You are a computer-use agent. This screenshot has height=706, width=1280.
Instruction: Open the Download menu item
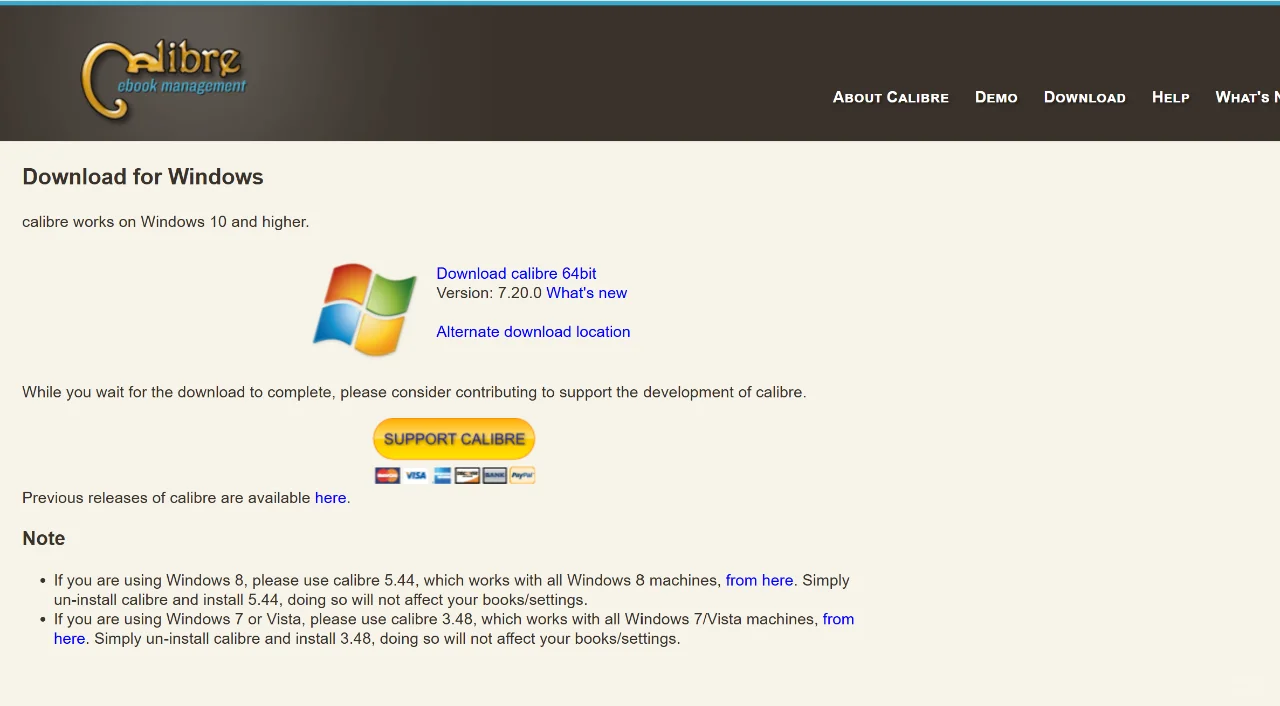coord(1085,97)
